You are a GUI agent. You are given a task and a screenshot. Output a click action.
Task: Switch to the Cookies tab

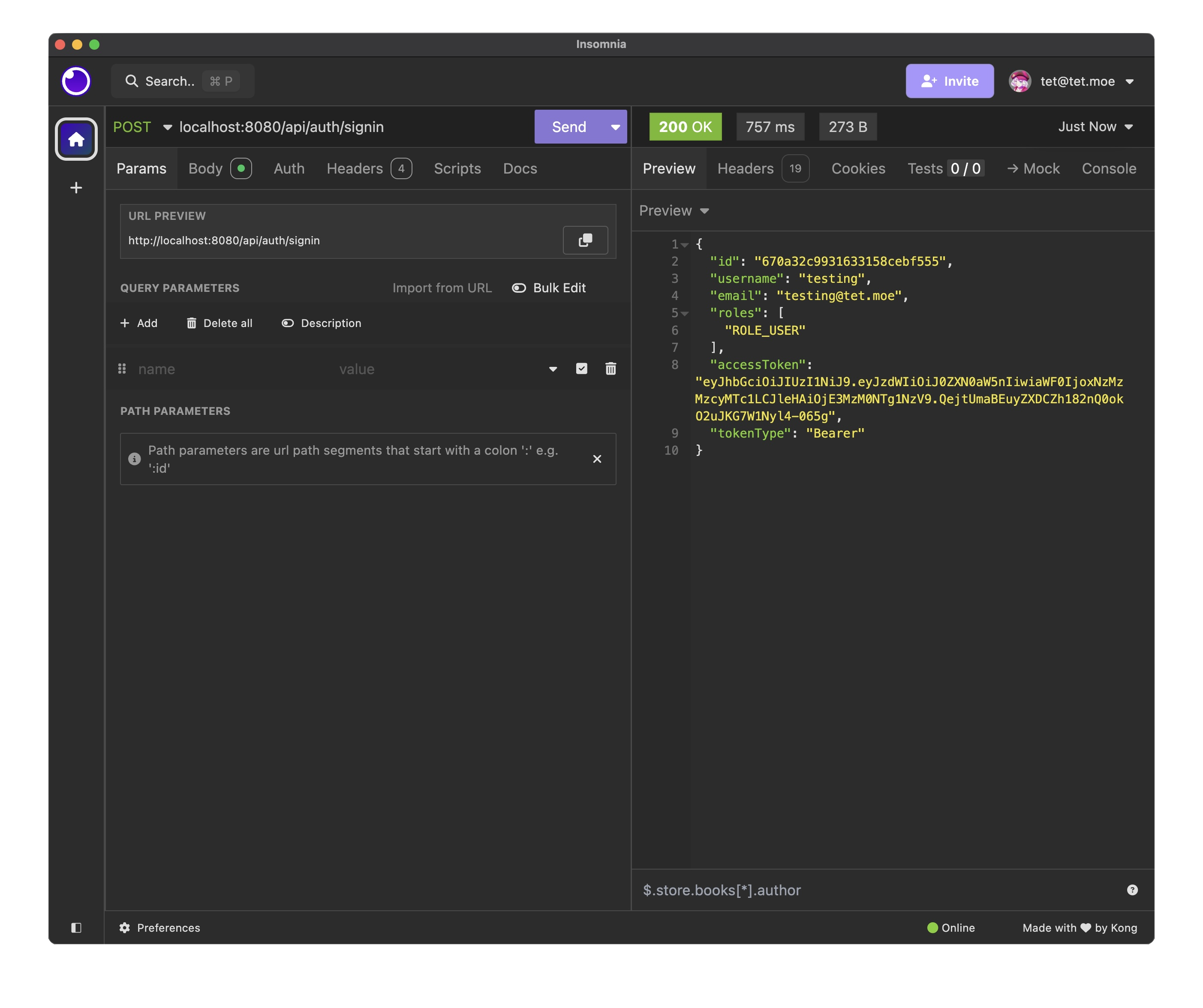[x=858, y=168]
